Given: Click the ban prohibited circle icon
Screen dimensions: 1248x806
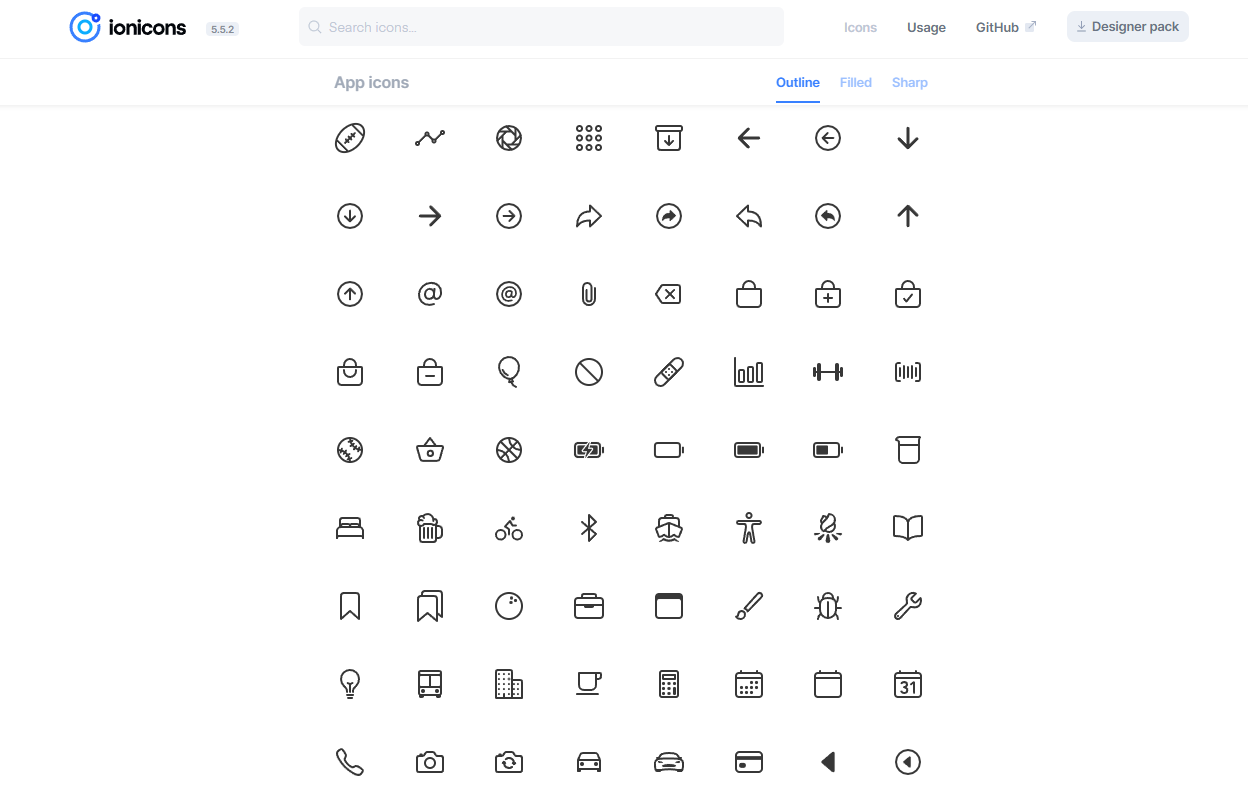Looking at the screenshot, I should 589,372.
